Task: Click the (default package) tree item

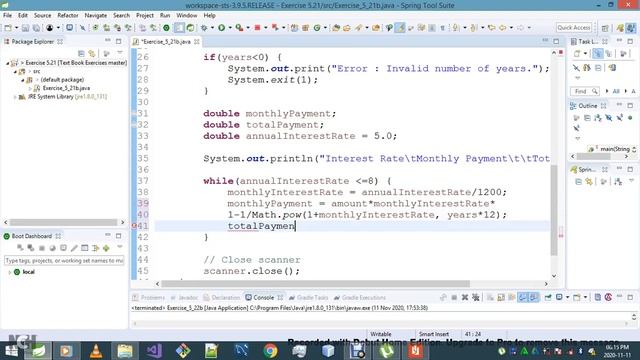Action: click(62, 80)
